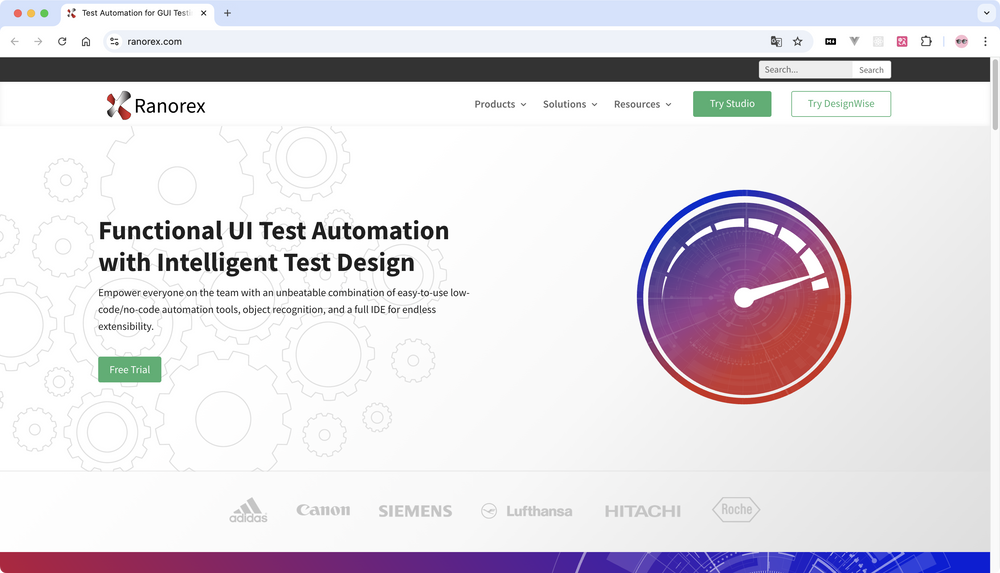Open the Chrome three-dot menu
Viewport: 1000px width, 573px height.
(x=985, y=41)
